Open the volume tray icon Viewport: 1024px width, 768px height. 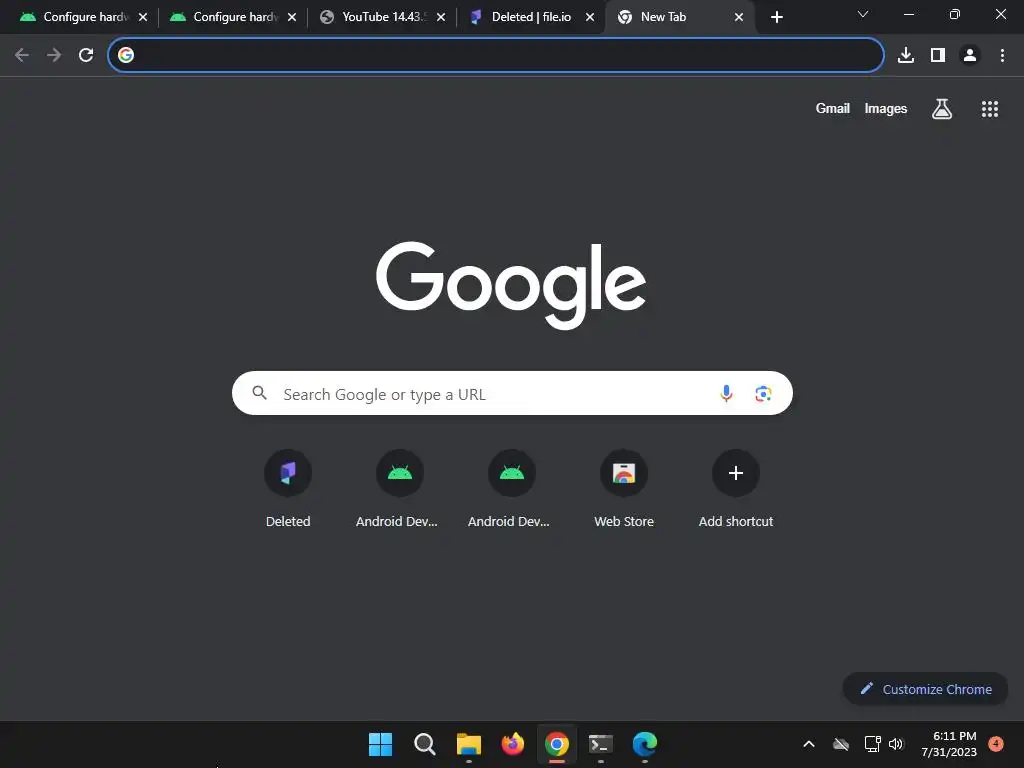click(x=896, y=744)
